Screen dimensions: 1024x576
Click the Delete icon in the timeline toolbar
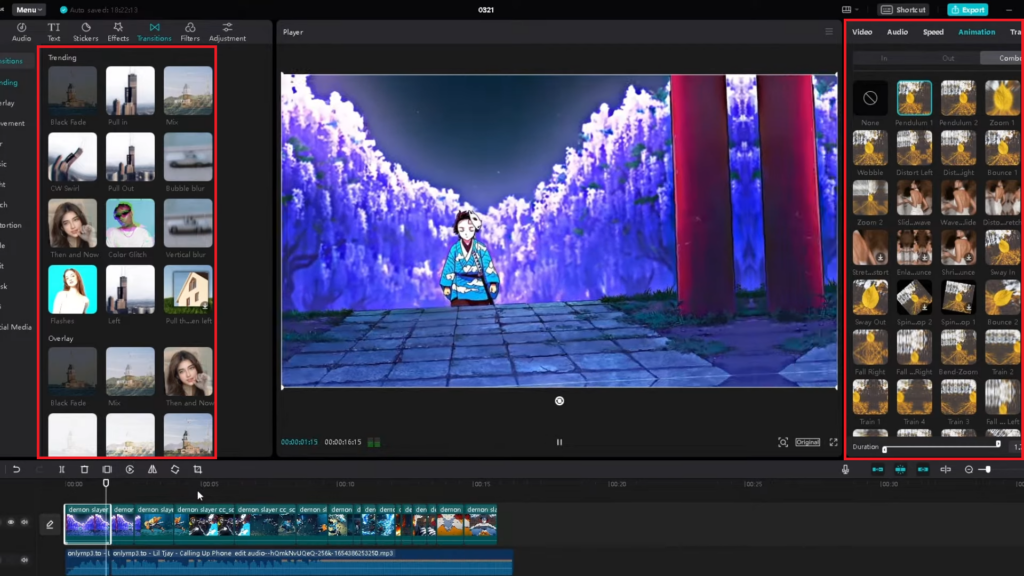(85, 469)
